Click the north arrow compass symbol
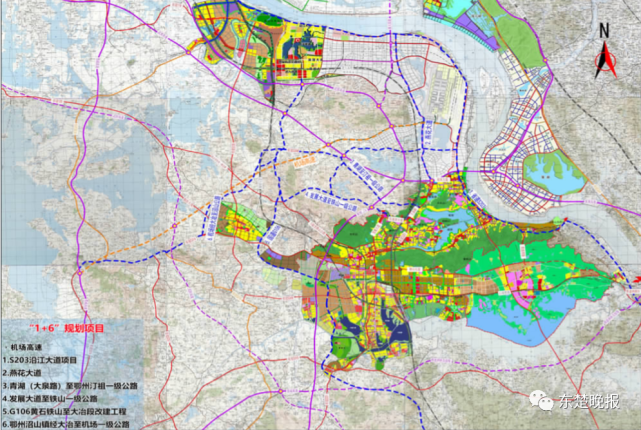641x430 pixels. click(605, 51)
